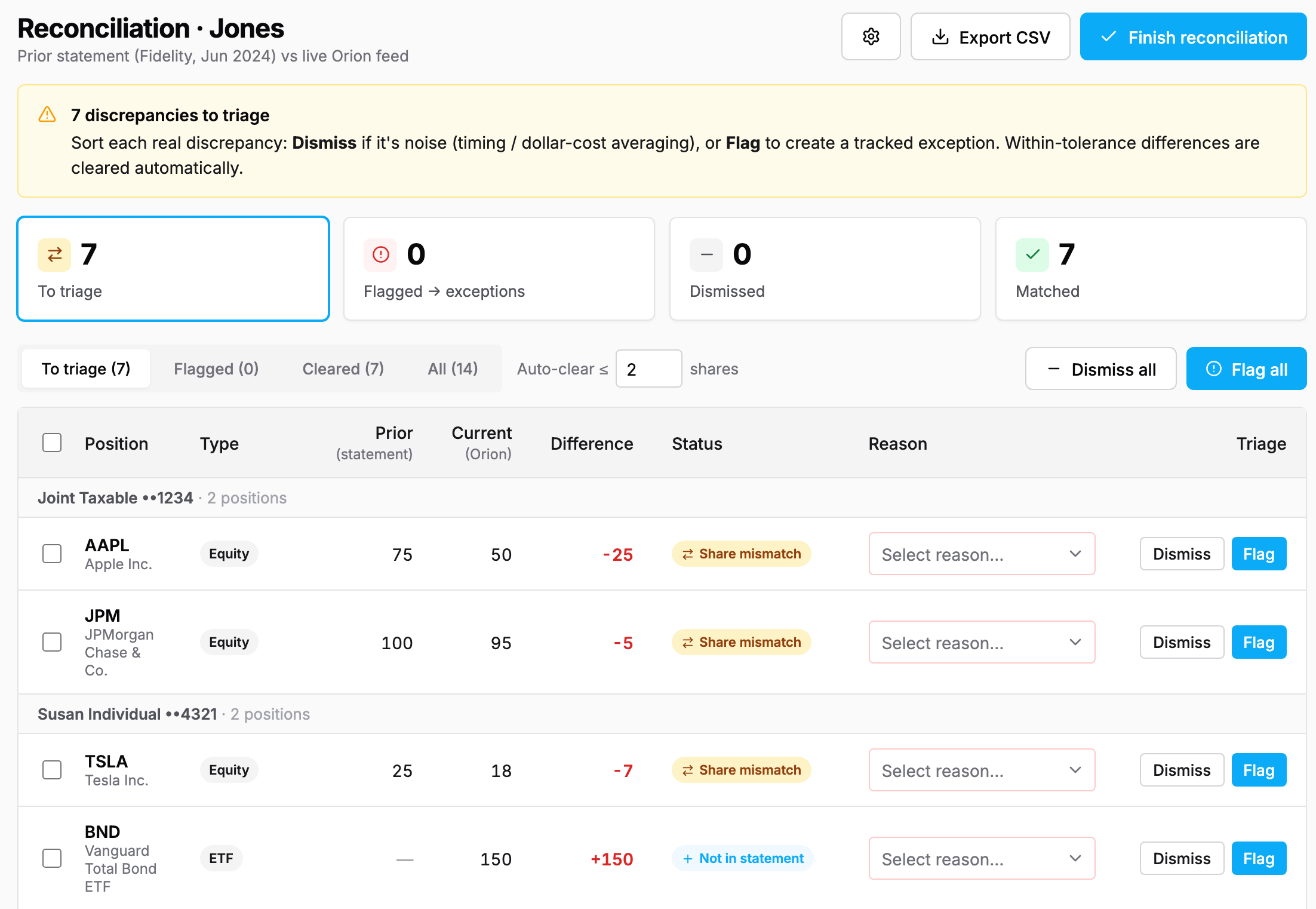The image size is (1316, 909).
Task: Flag the BND discrepancy
Action: coord(1259,859)
